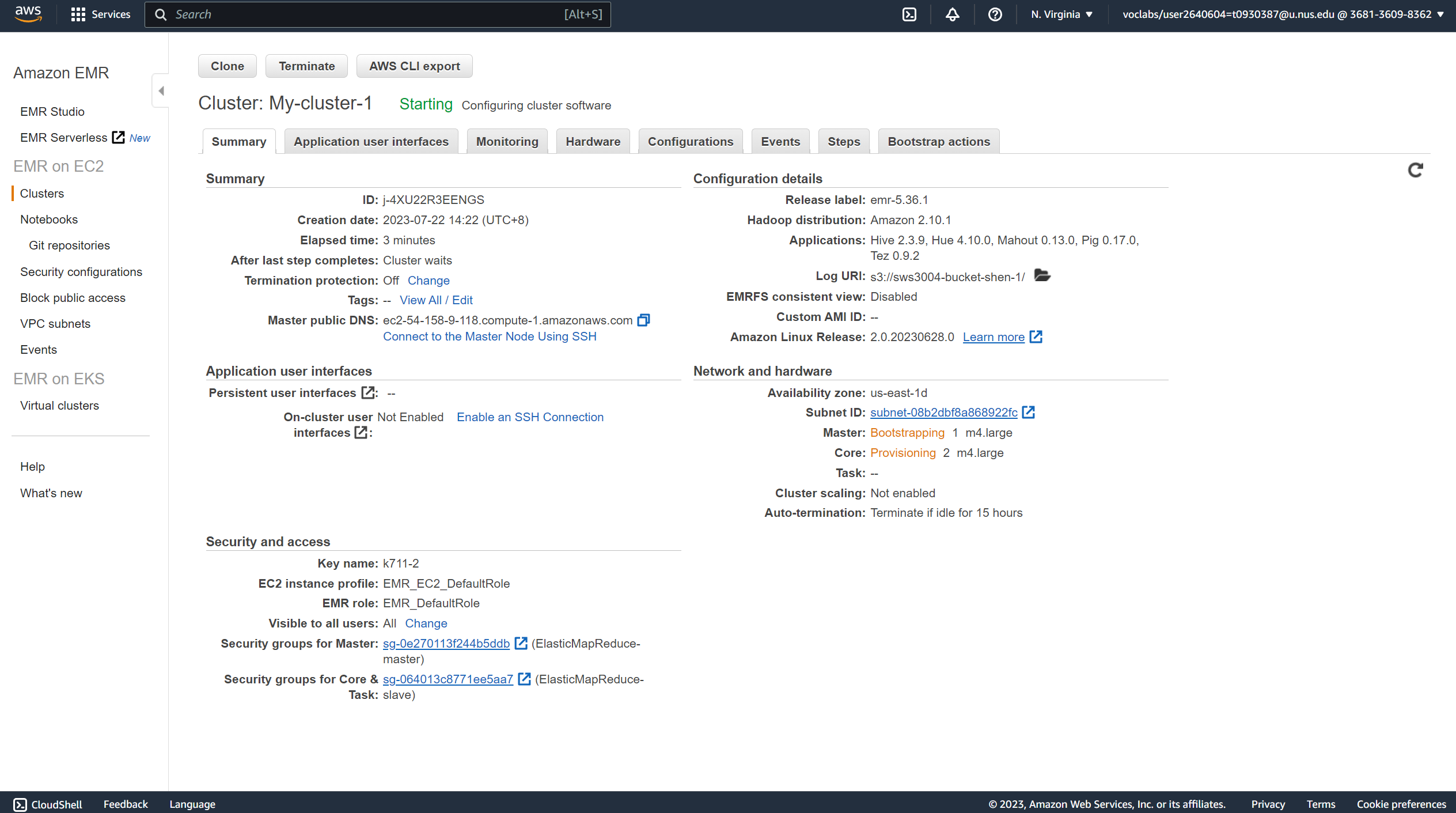Open Cookie preferences in footer
Viewport: 1456px width, 813px height.
(x=1401, y=804)
